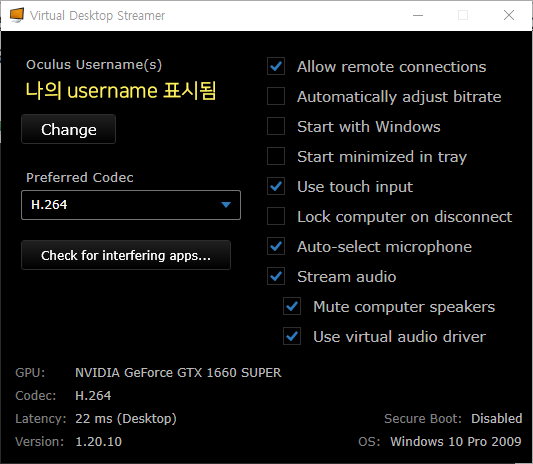
Task: Disable Allow remote connections checkbox
Action: point(276,66)
